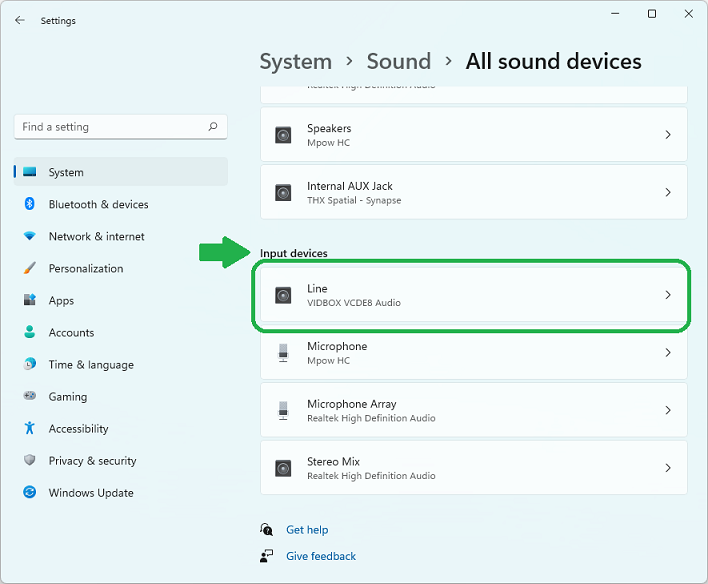The image size is (708, 584).
Task: Open the Get help link
Action: [307, 530]
